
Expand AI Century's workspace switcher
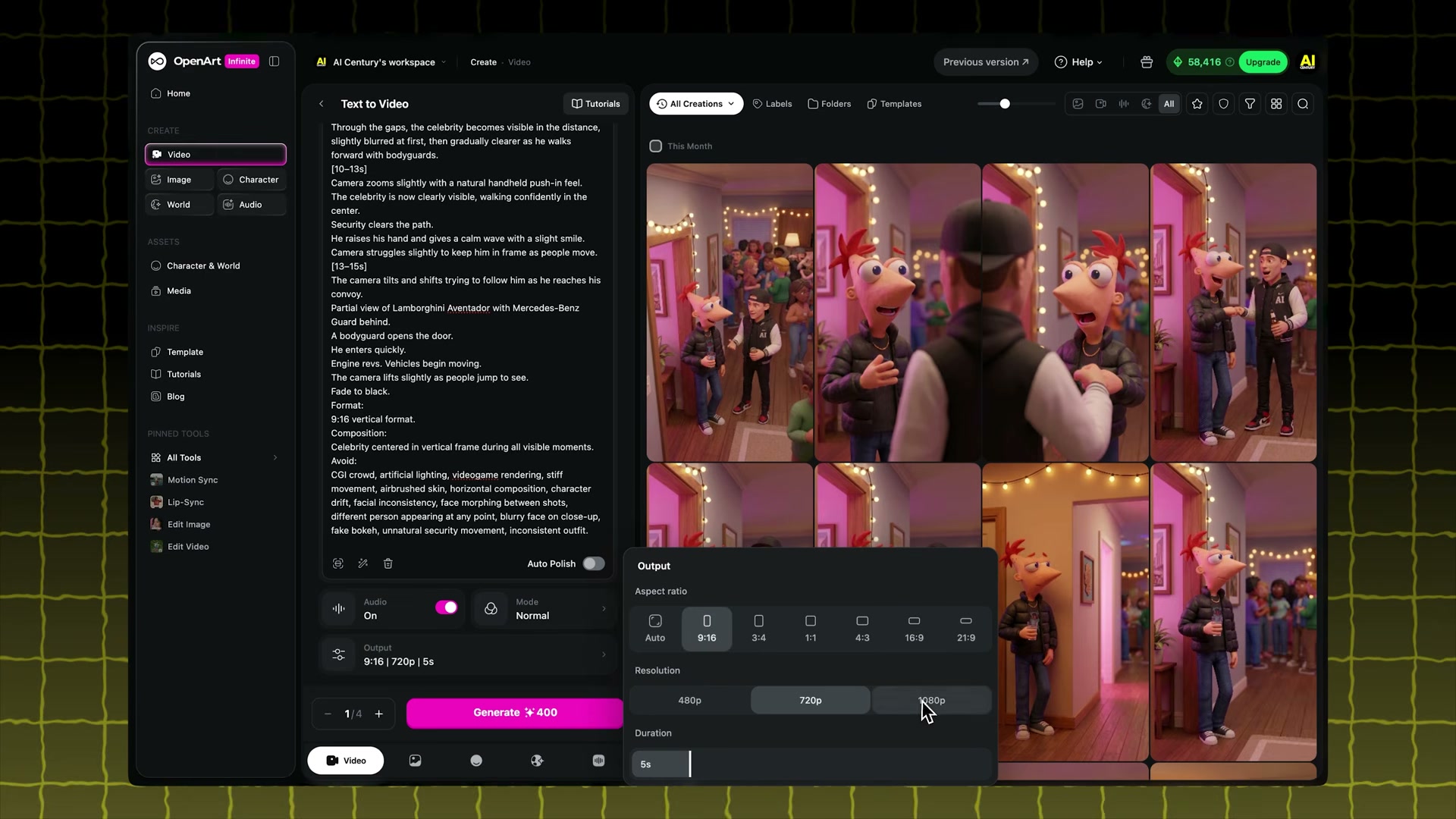(x=381, y=62)
